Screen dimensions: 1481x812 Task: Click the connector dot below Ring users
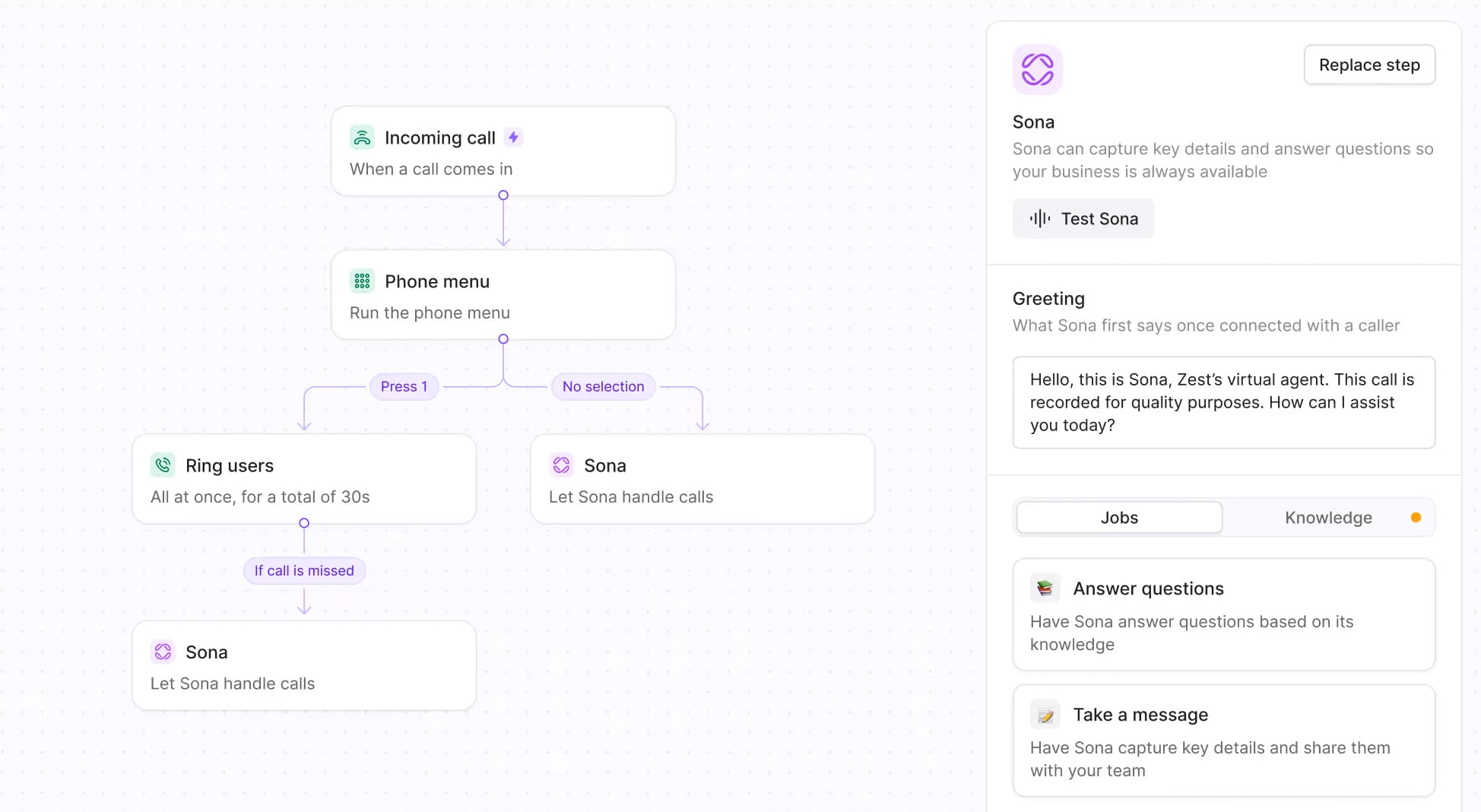[x=304, y=523]
